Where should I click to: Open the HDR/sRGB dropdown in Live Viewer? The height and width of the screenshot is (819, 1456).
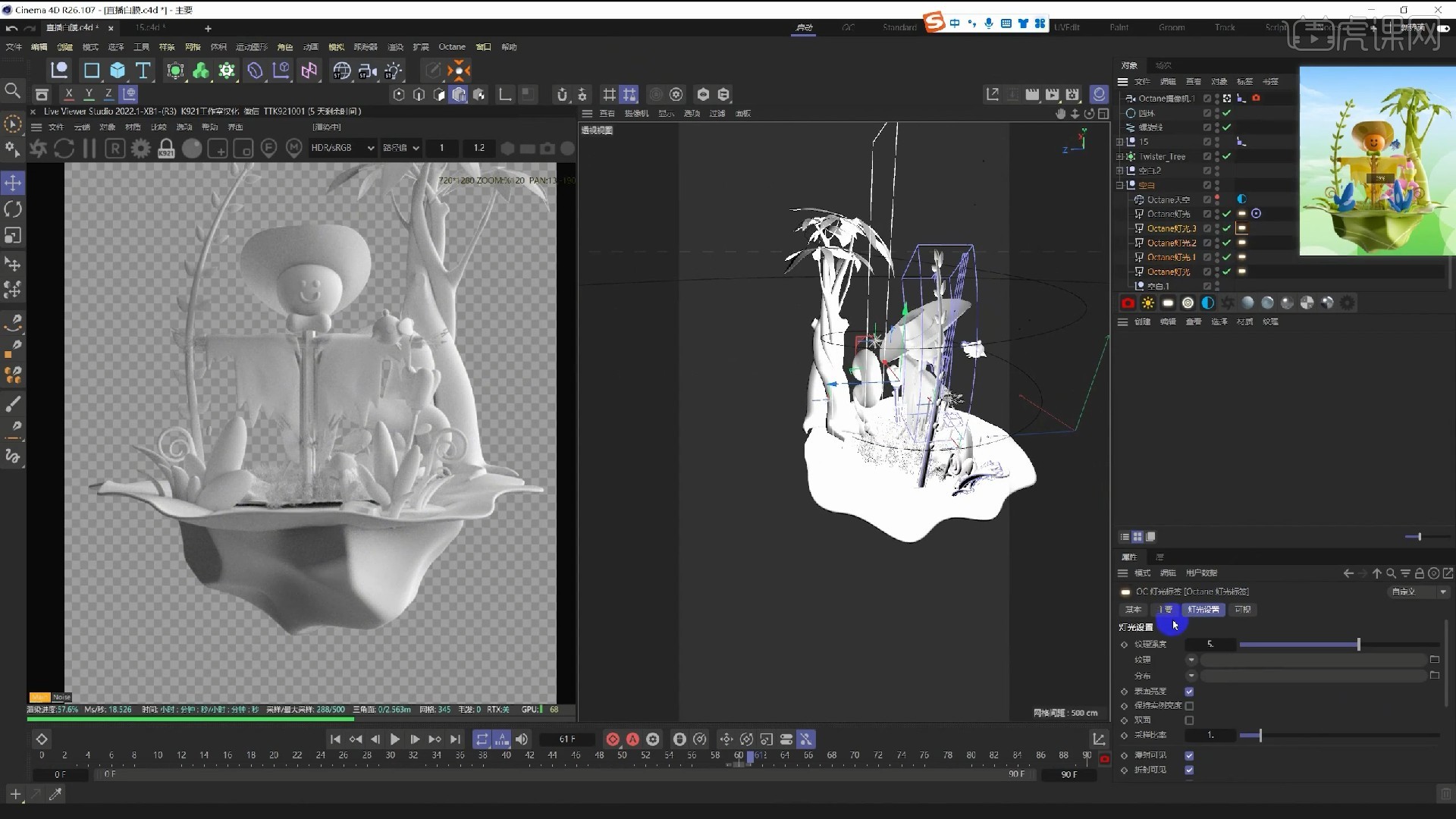coord(341,148)
